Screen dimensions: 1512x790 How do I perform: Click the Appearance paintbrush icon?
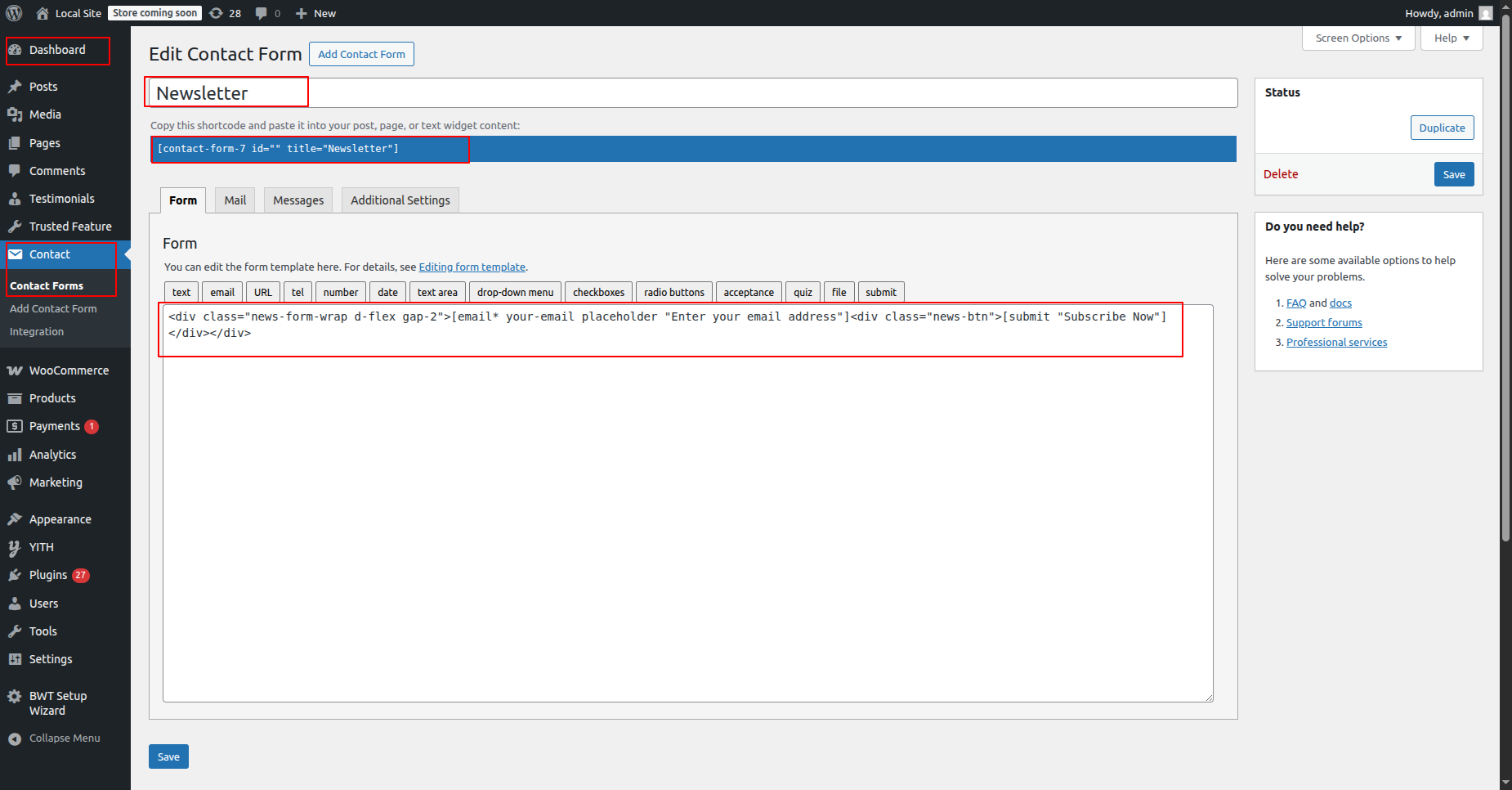tap(15, 519)
